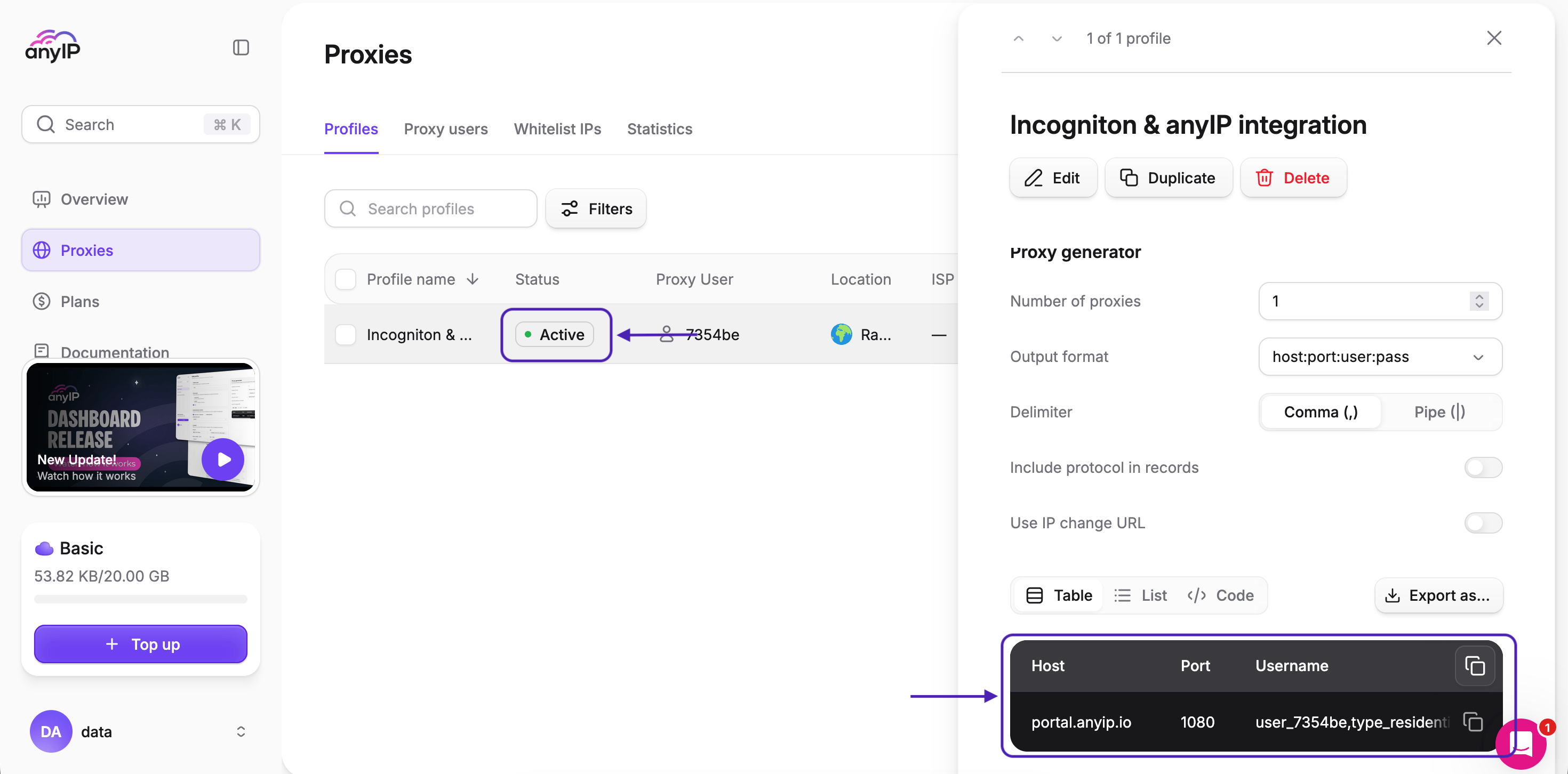Go to previous profile with up chevron

pyautogui.click(x=1018, y=38)
